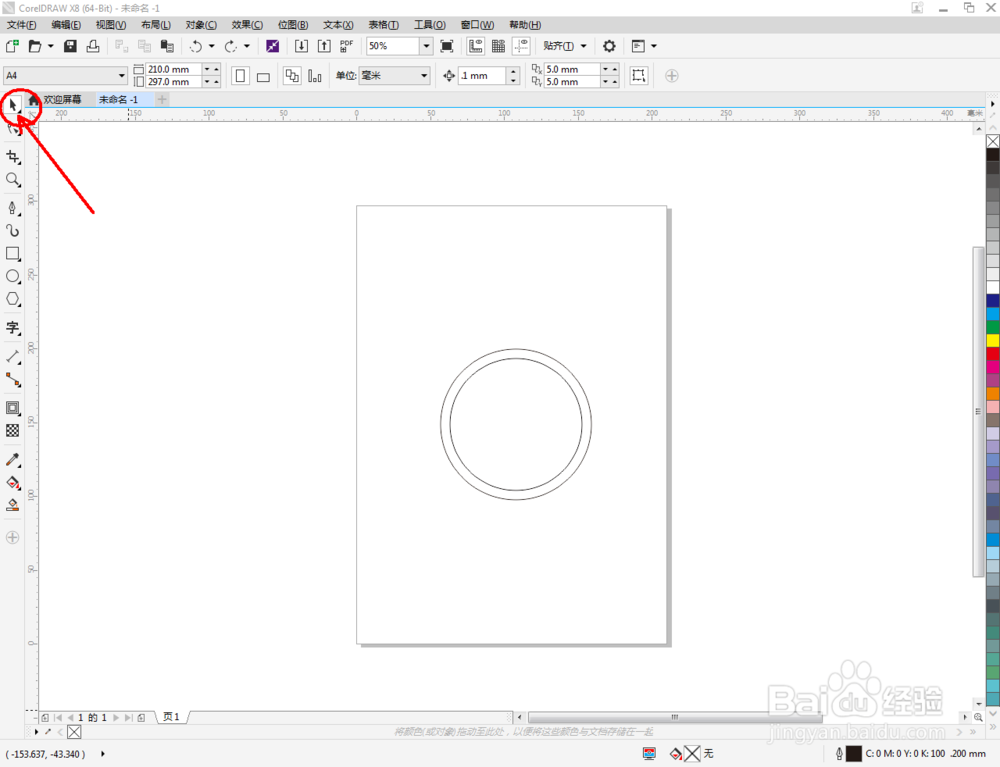Select the Rectangle tool

coord(13,254)
